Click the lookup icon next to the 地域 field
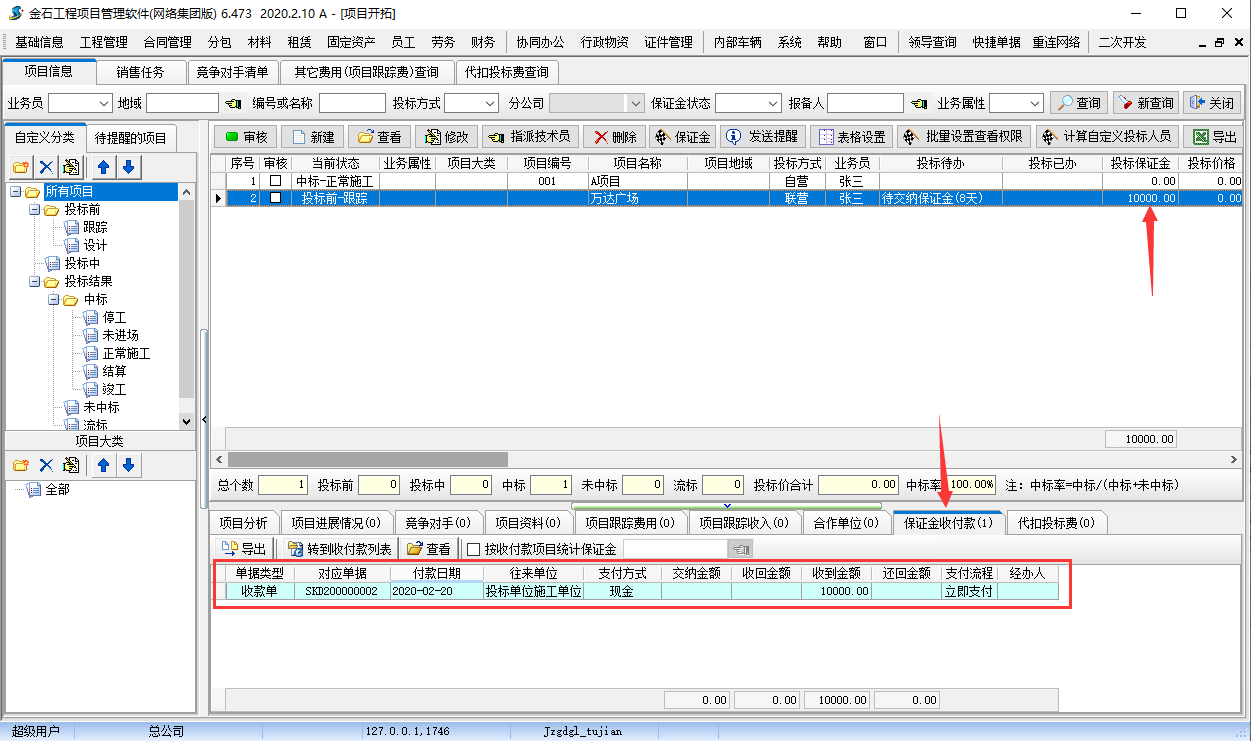The height and width of the screenshot is (741, 1251). pyautogui.click(x=233, y=103)
